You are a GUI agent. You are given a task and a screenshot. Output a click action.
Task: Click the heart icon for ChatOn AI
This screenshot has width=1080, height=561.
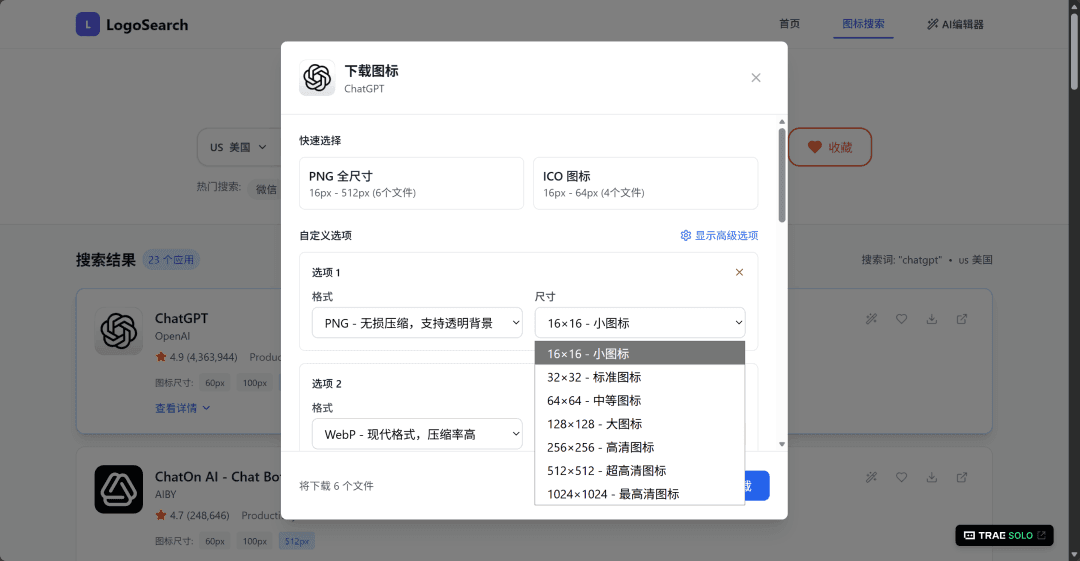(x=901, y=477)
